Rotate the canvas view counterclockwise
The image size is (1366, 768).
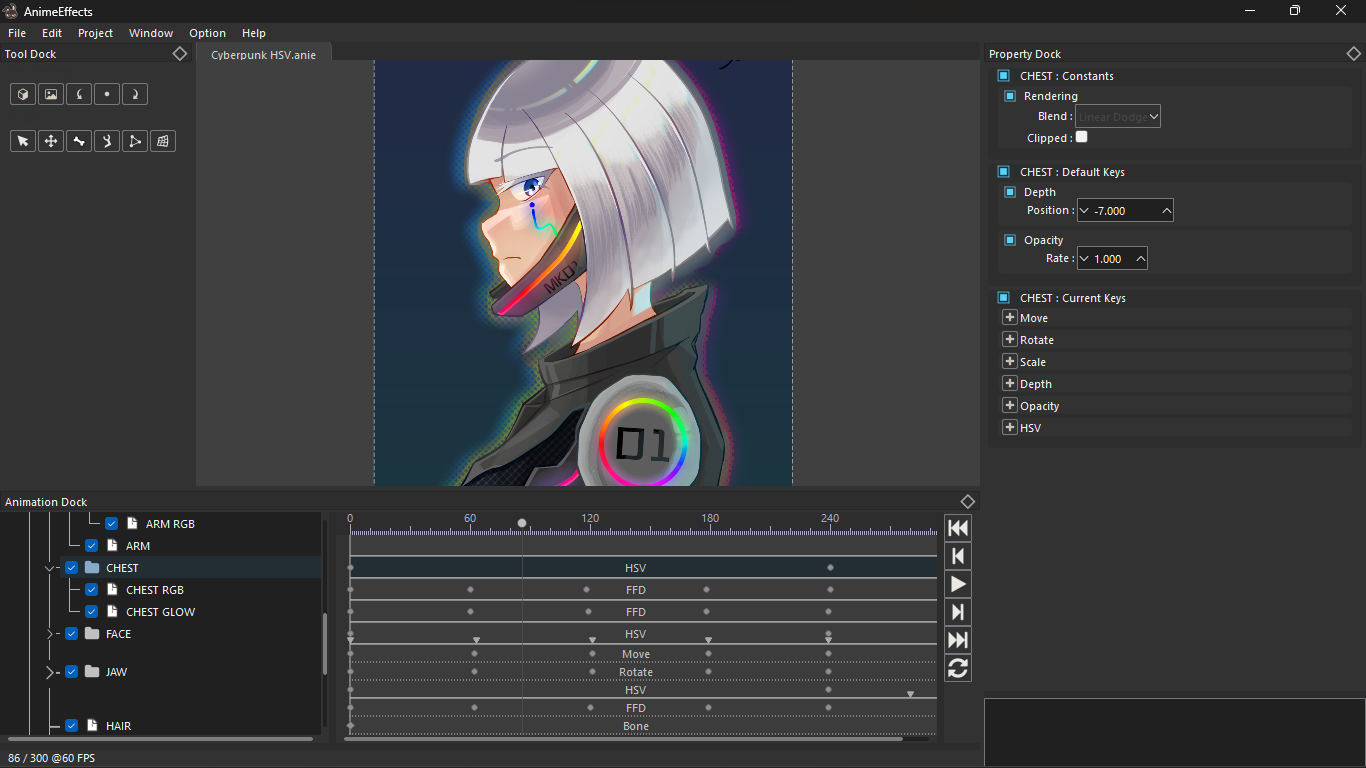click(79, 94)
